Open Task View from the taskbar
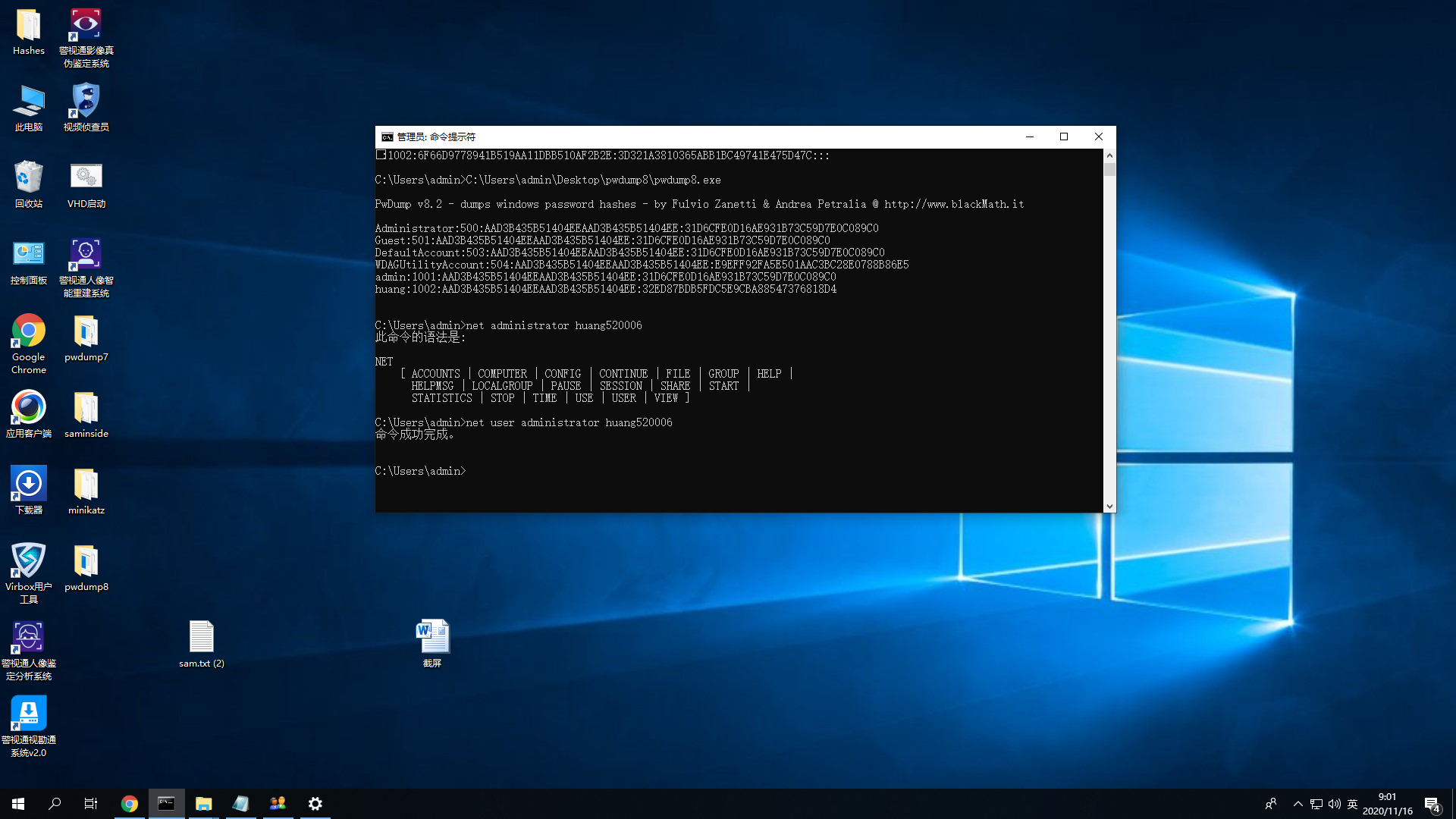The height and width of the screenshot is (819, 1456). [x=91, y=804]
